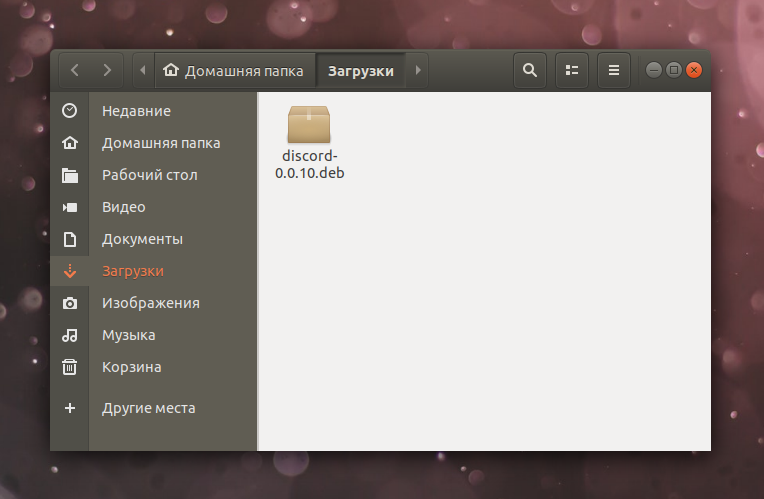Open the hamburger menu button

[x=613, y=70]
